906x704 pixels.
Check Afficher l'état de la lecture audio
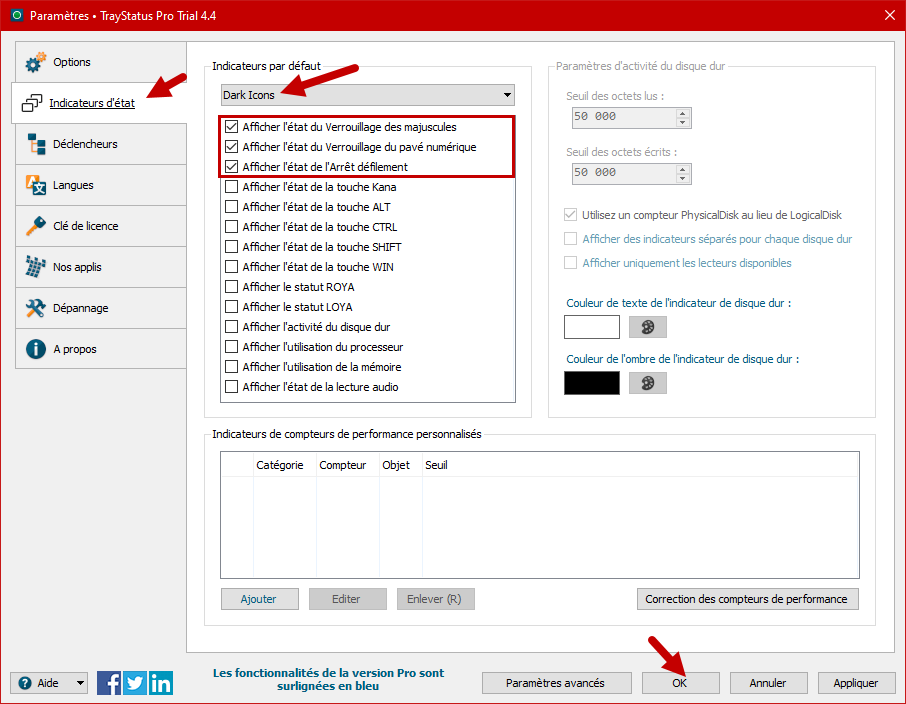click(231, 387)
